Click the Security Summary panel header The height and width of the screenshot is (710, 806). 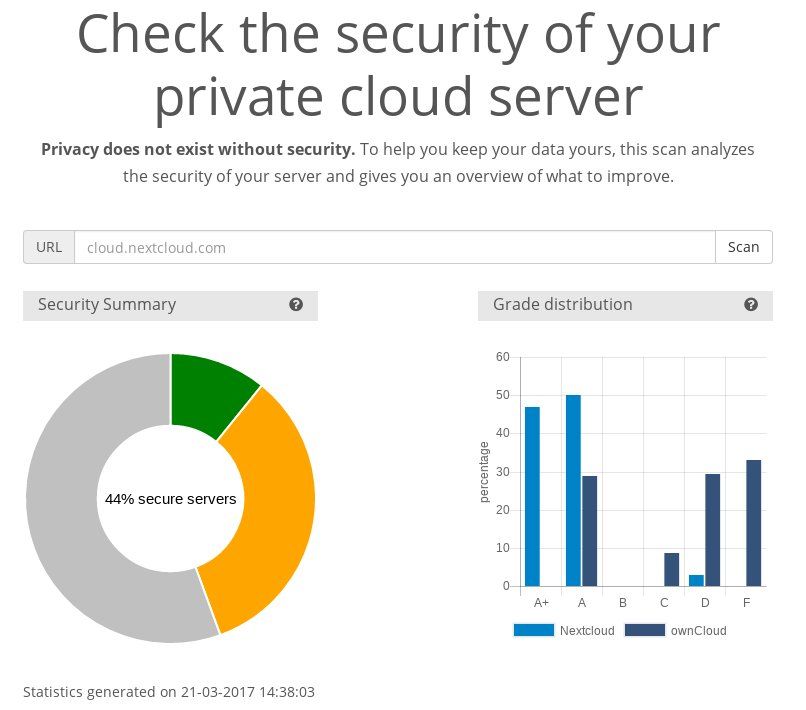coord(170,305)
